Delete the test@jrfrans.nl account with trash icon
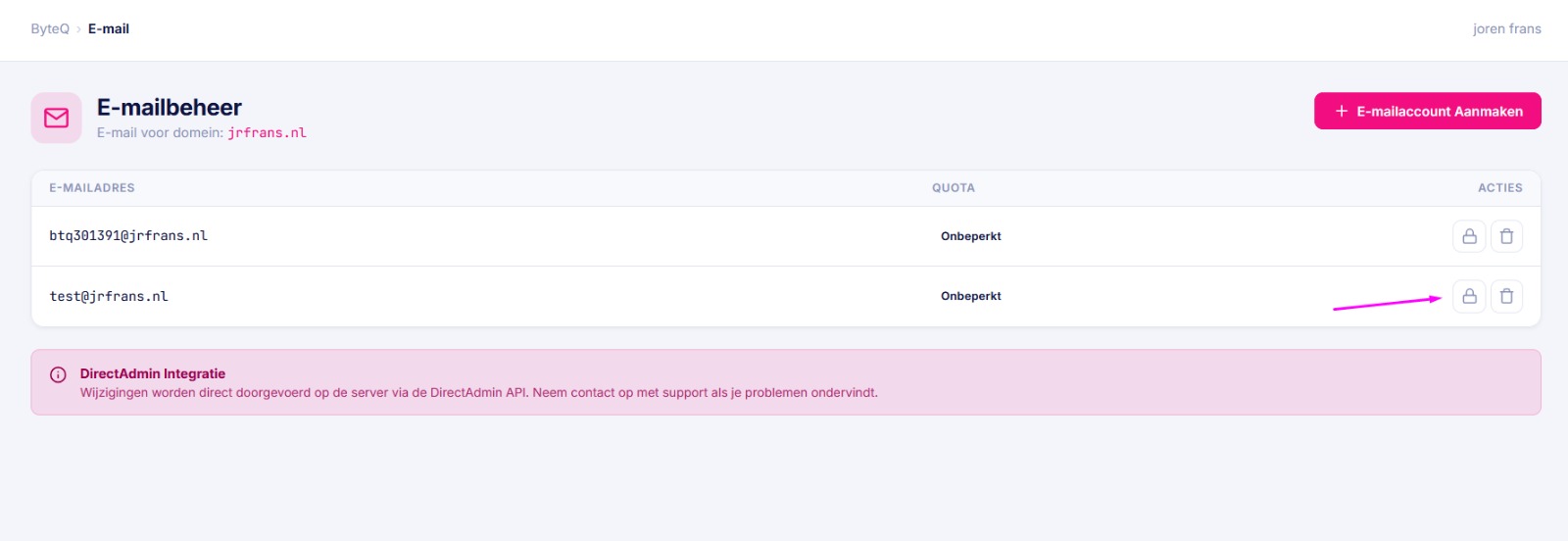1568x541 pixels. [x=1506, y=296]
